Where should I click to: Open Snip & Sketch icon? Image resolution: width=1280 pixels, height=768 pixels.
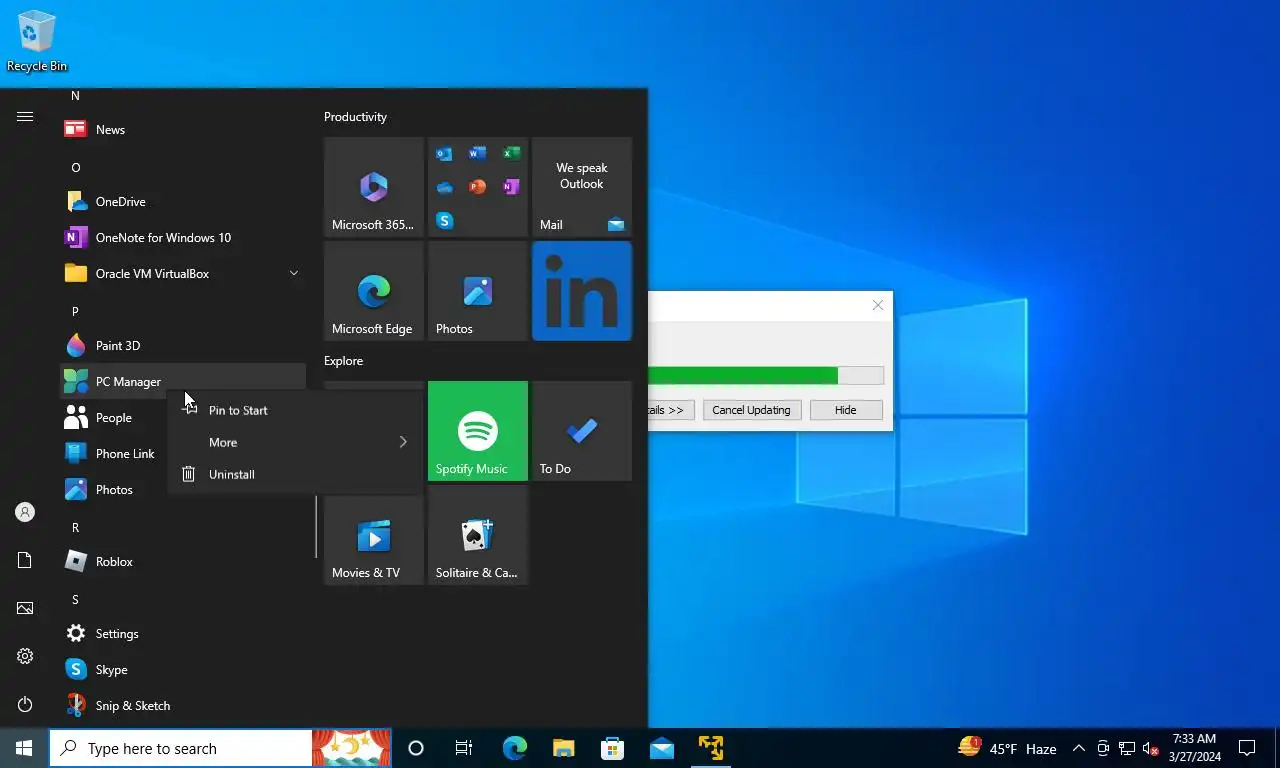(76, 705)
